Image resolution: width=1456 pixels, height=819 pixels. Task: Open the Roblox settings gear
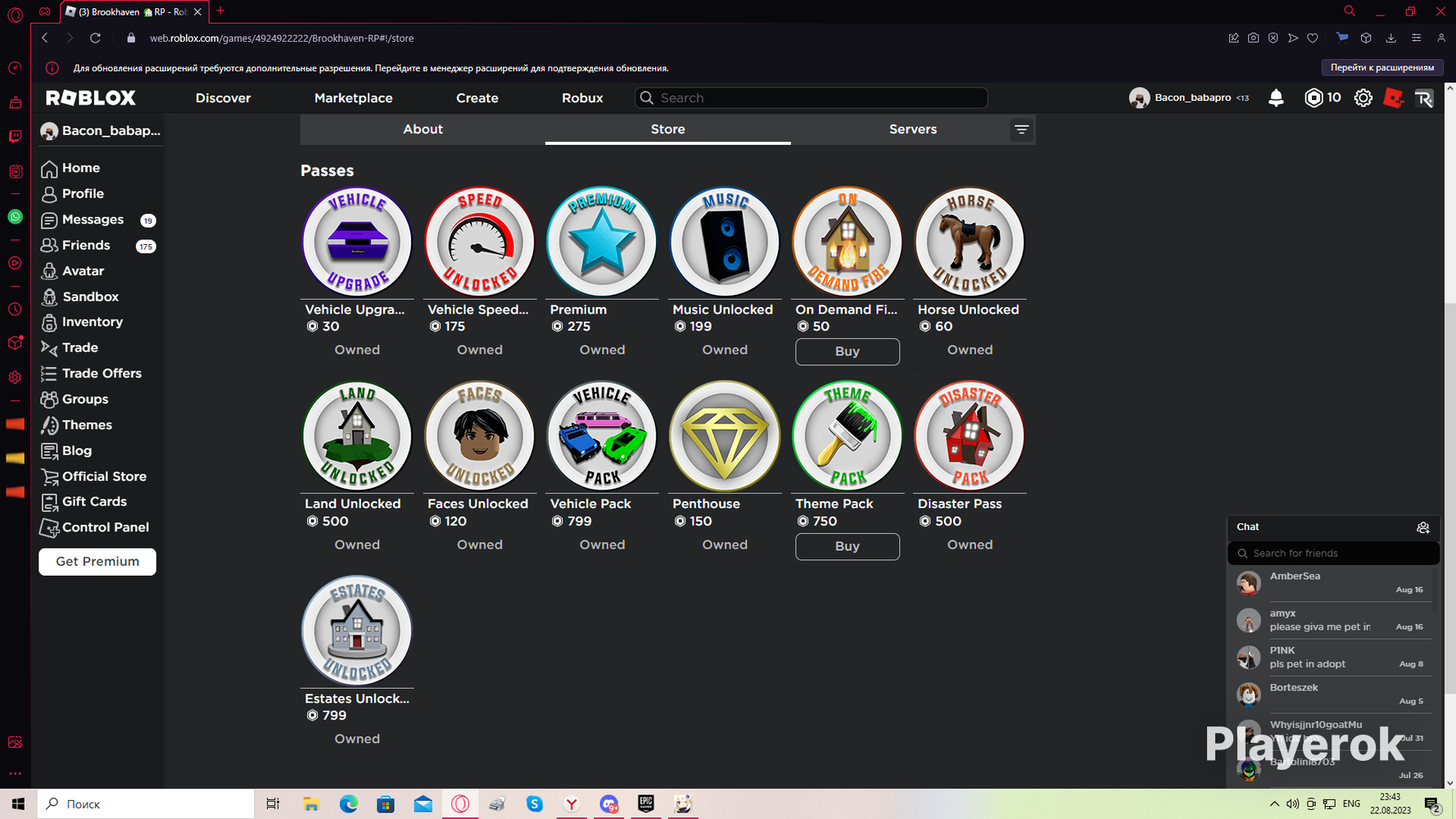(1363, 98)
